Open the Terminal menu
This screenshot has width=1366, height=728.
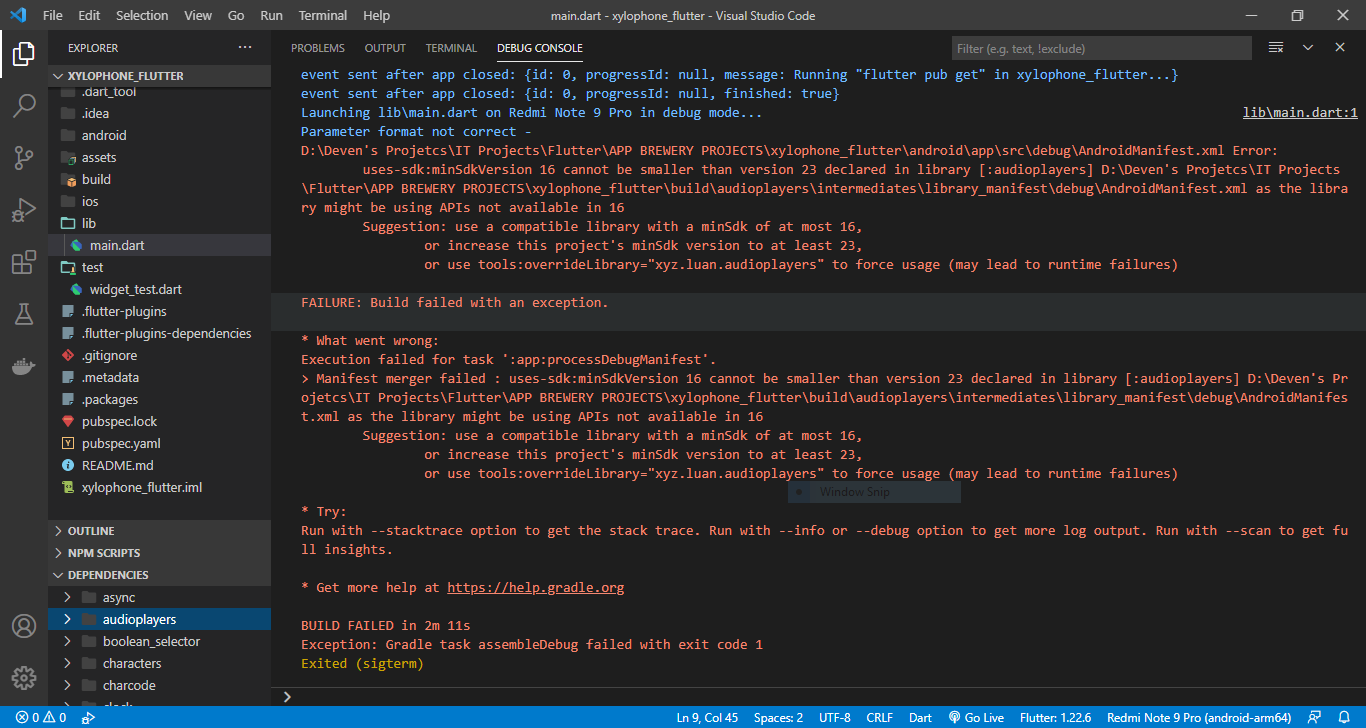click(x=323, y=15)
